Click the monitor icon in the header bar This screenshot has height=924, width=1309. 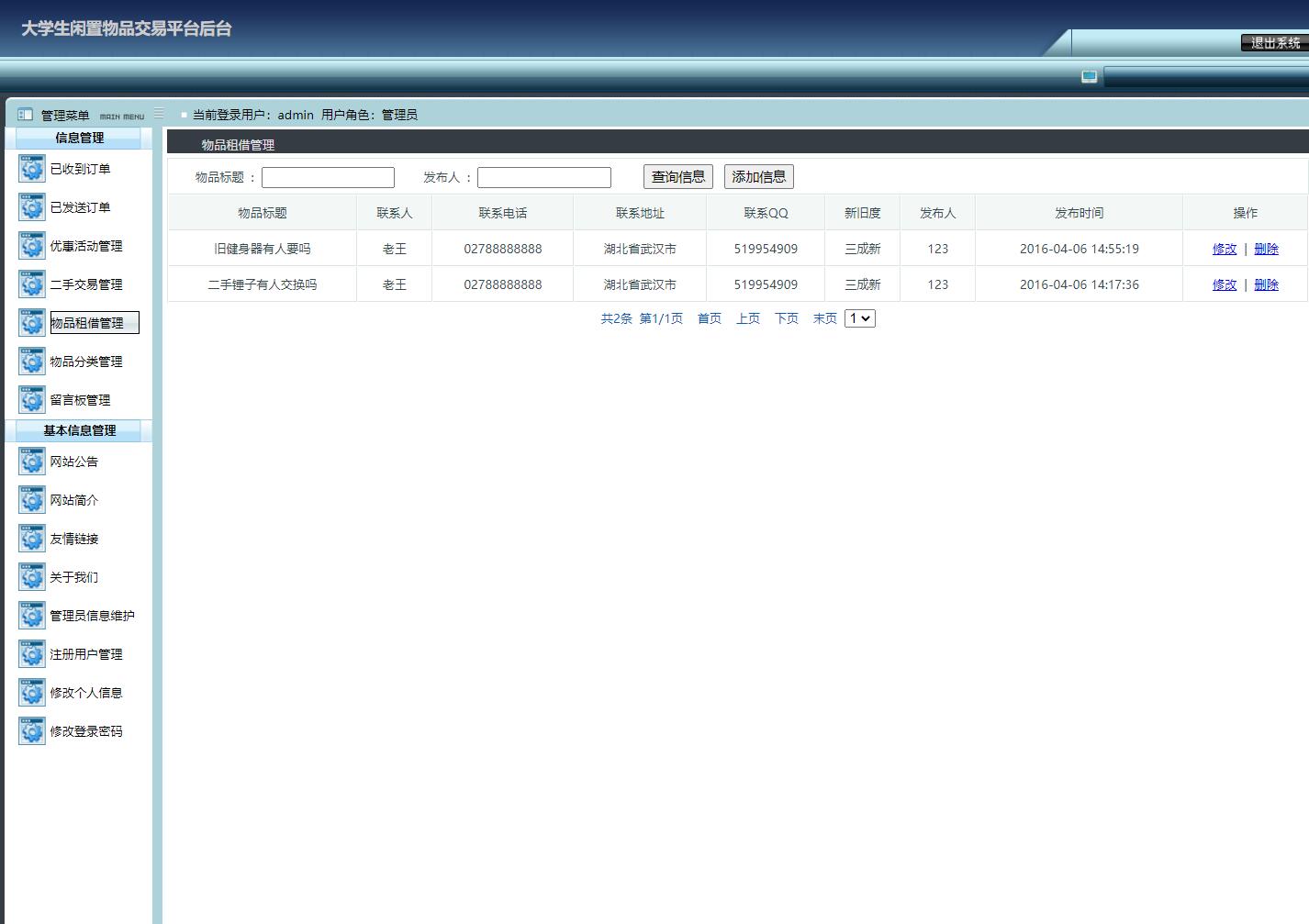[1090, 77]
